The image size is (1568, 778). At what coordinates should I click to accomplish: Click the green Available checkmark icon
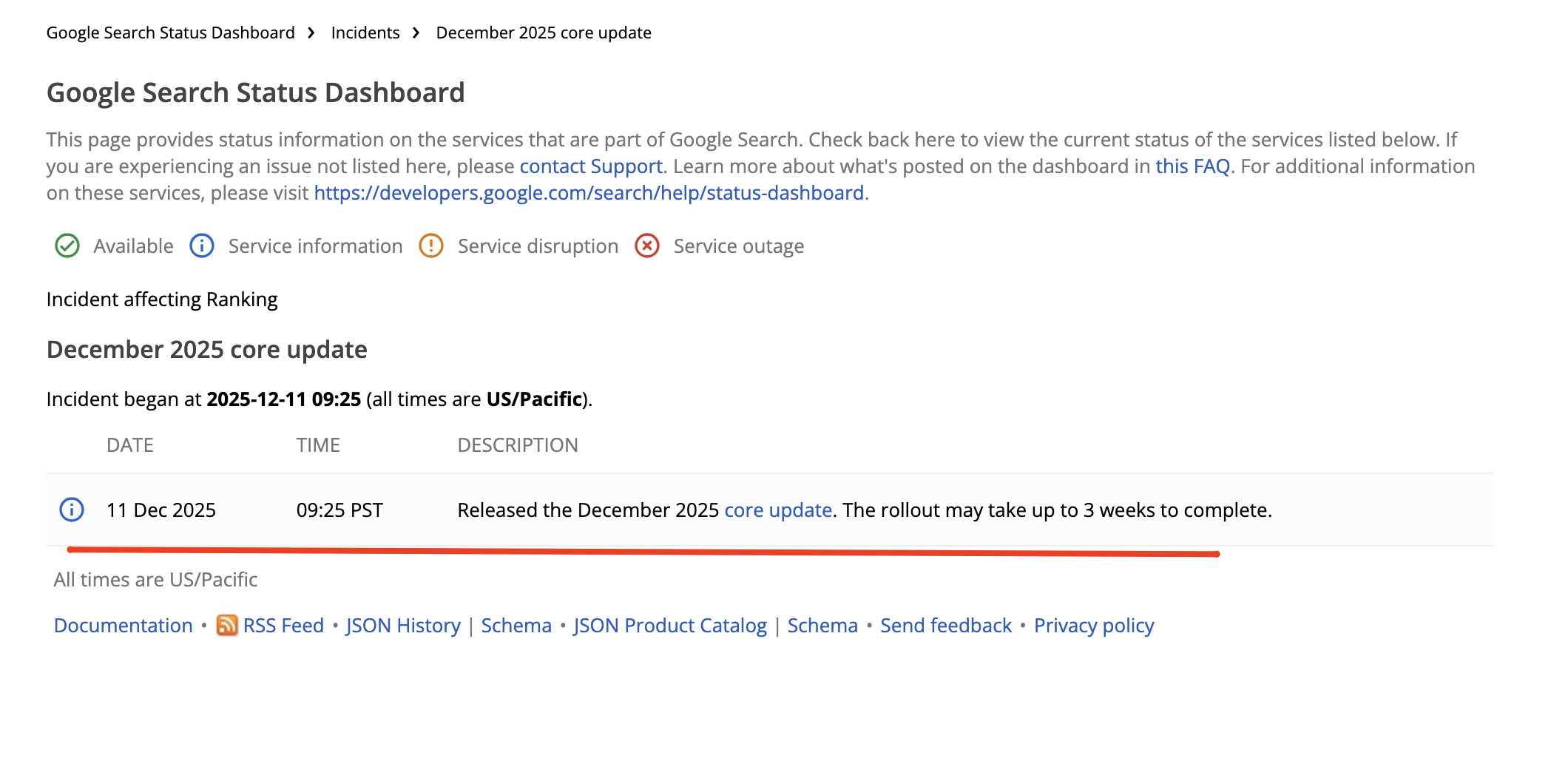67,246
